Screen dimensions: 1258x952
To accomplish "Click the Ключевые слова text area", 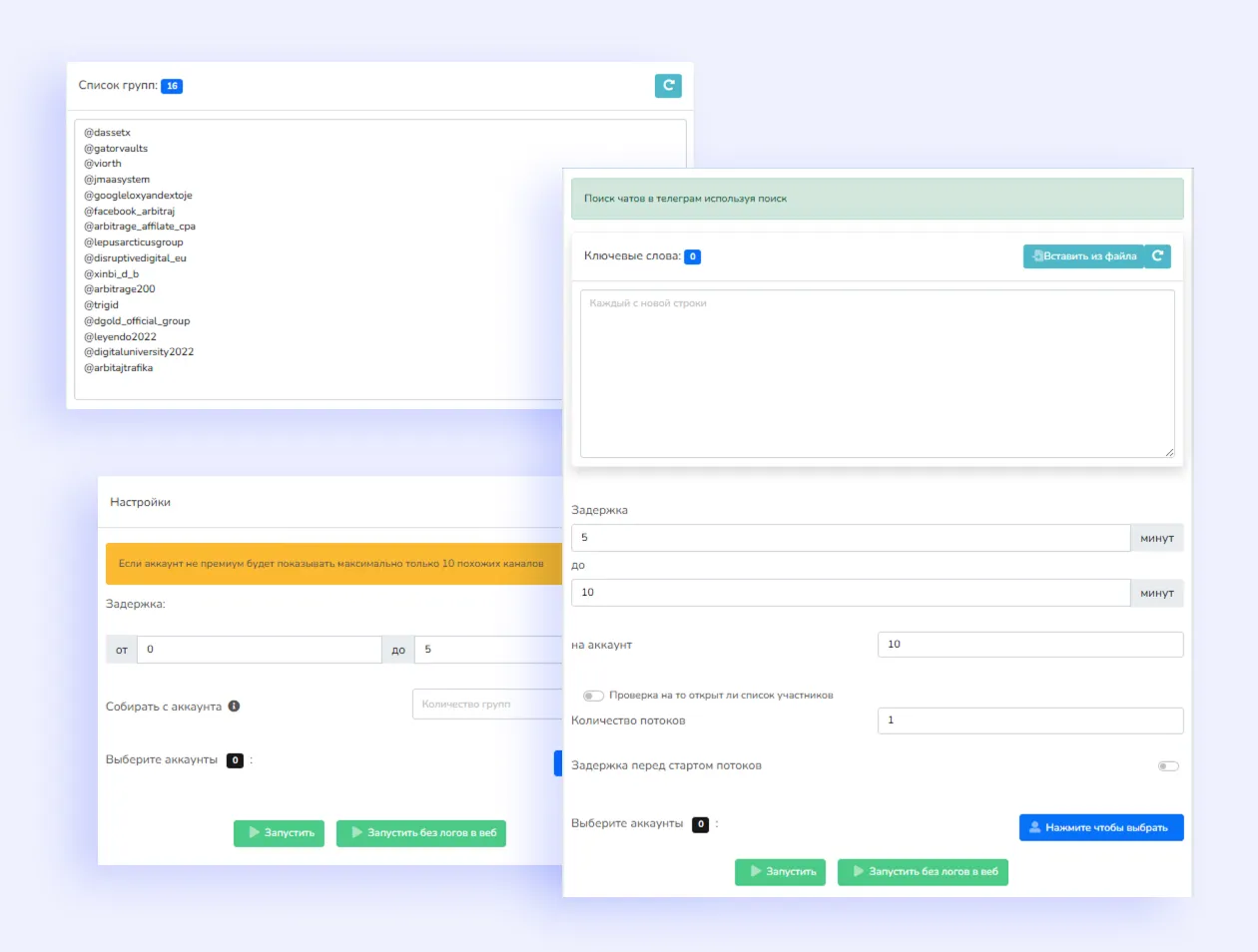I will [877, 374].
